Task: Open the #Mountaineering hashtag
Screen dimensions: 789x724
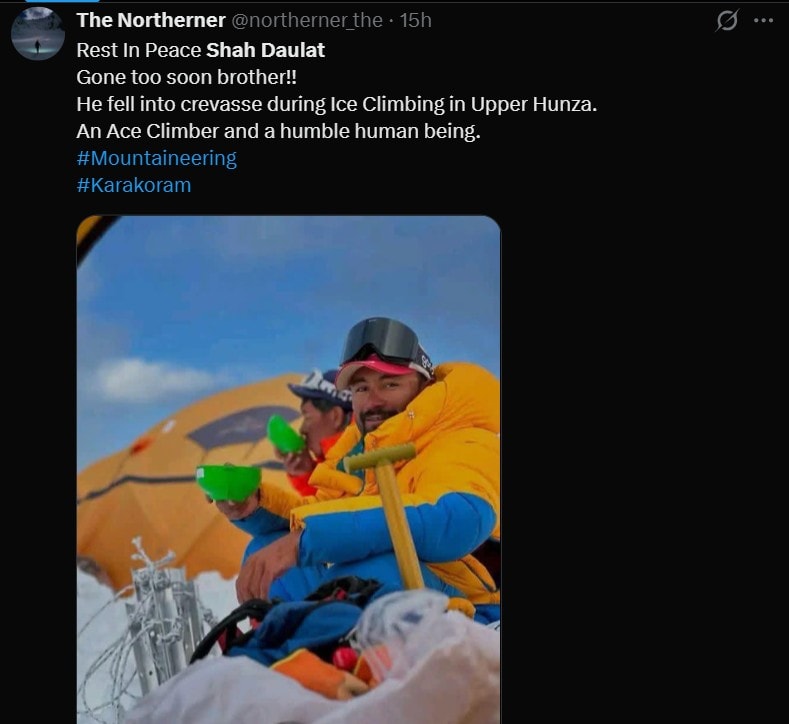Action: 157,158
